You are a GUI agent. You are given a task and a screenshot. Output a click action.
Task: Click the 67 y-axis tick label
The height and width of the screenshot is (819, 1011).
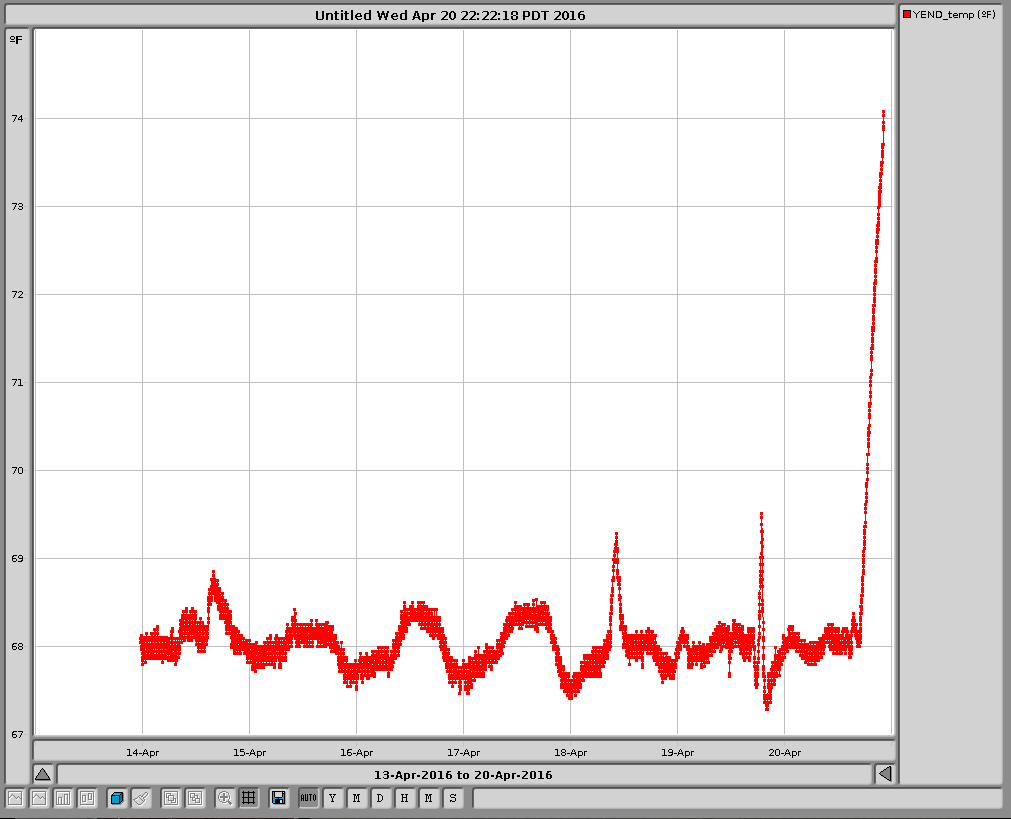click(17, 735)
